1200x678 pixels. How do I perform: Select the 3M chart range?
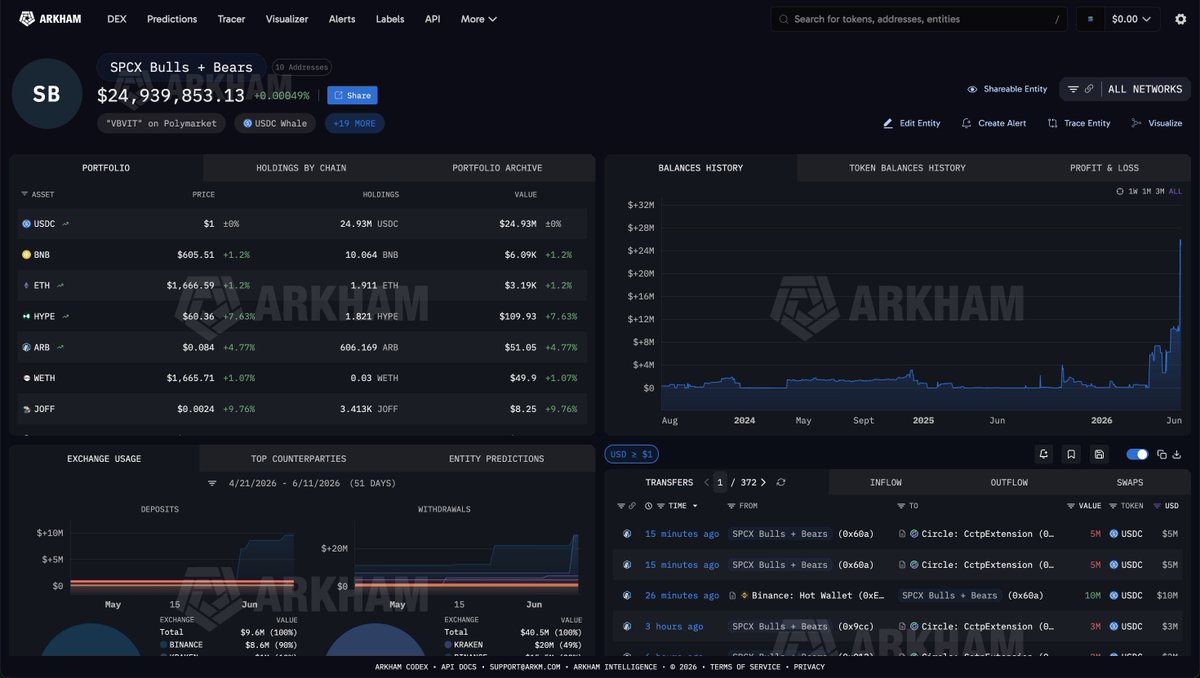[1160, 191]
